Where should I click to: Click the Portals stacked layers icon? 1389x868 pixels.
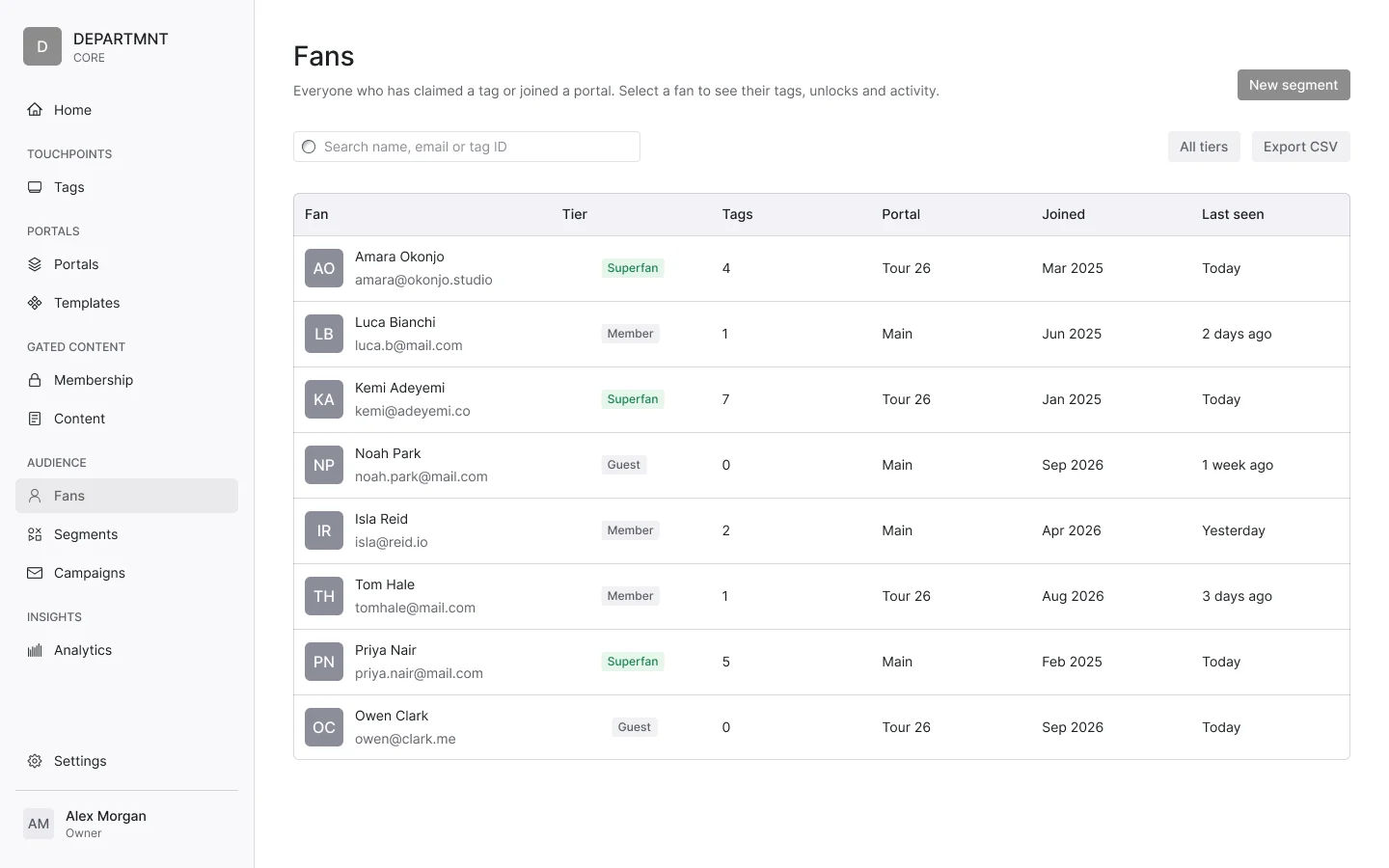point(35,264)
